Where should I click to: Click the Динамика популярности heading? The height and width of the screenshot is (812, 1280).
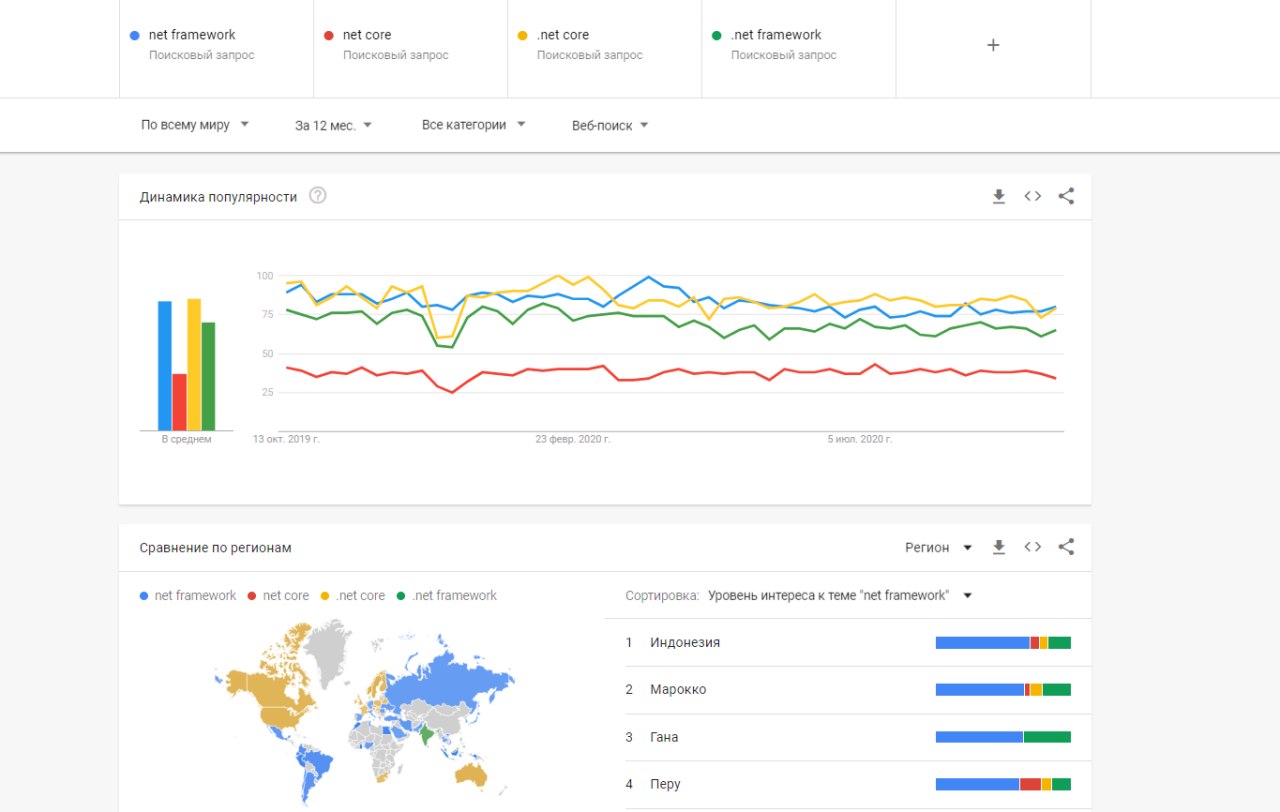[x=218, y=197]
